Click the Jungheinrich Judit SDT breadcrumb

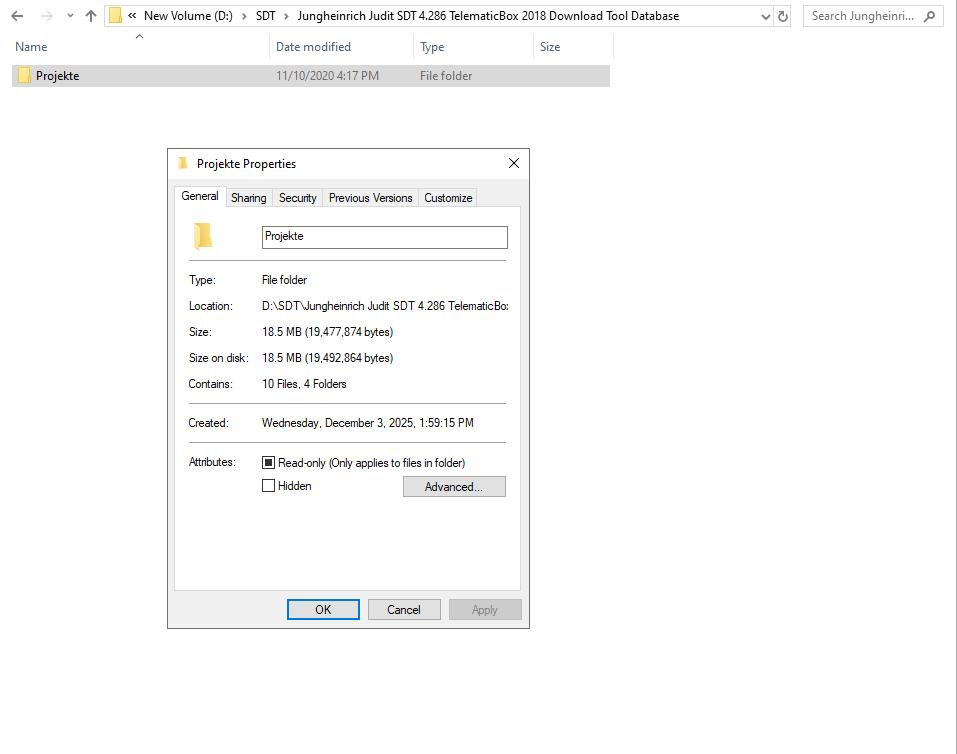(488, 16)
